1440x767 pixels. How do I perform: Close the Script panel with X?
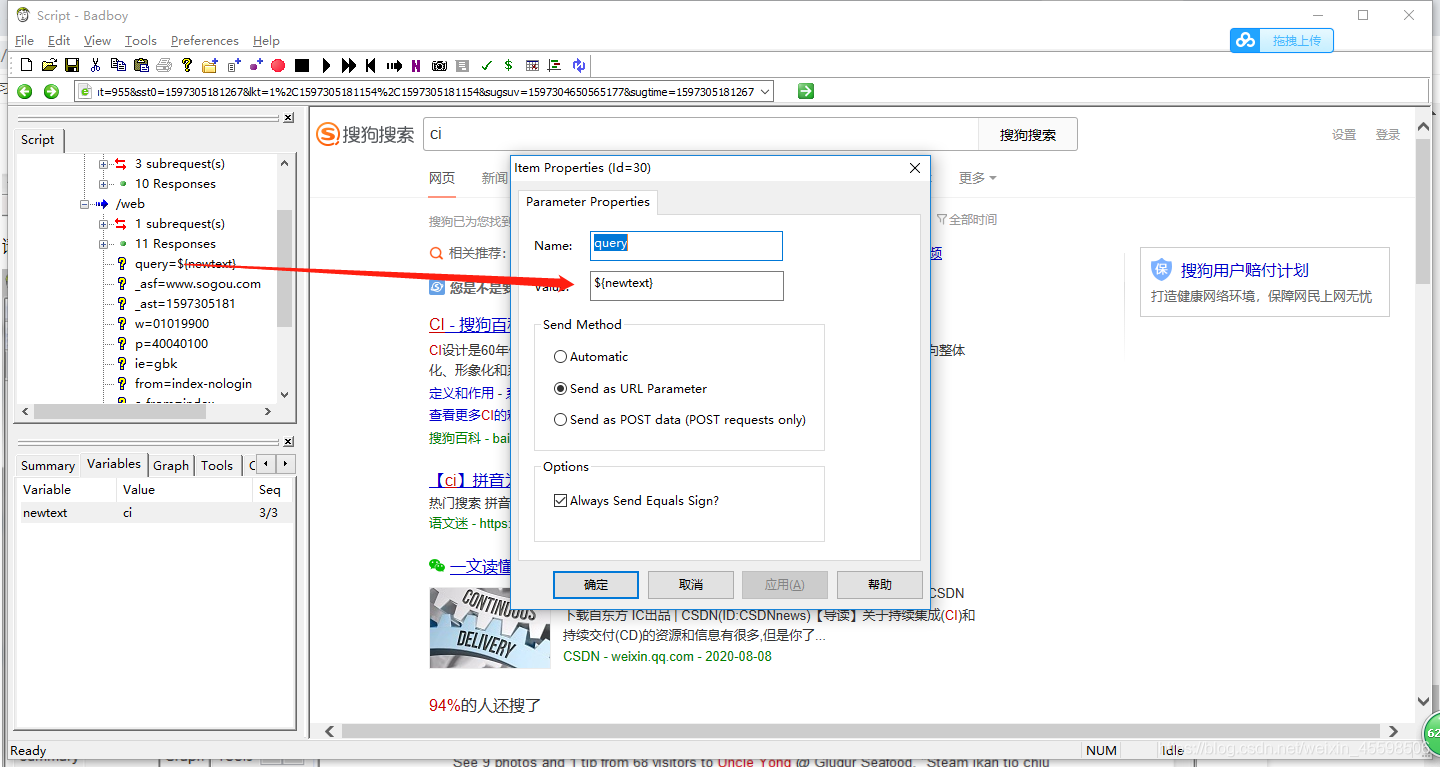pos(288,118)
